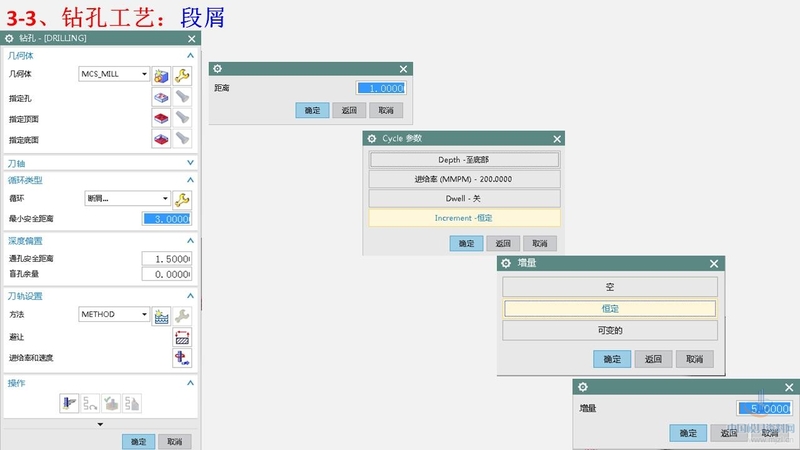Click the avoidance (避让) icon
The height and width of the screenshot is (450, 800).
pyautogui.click(x=182, y=337)
